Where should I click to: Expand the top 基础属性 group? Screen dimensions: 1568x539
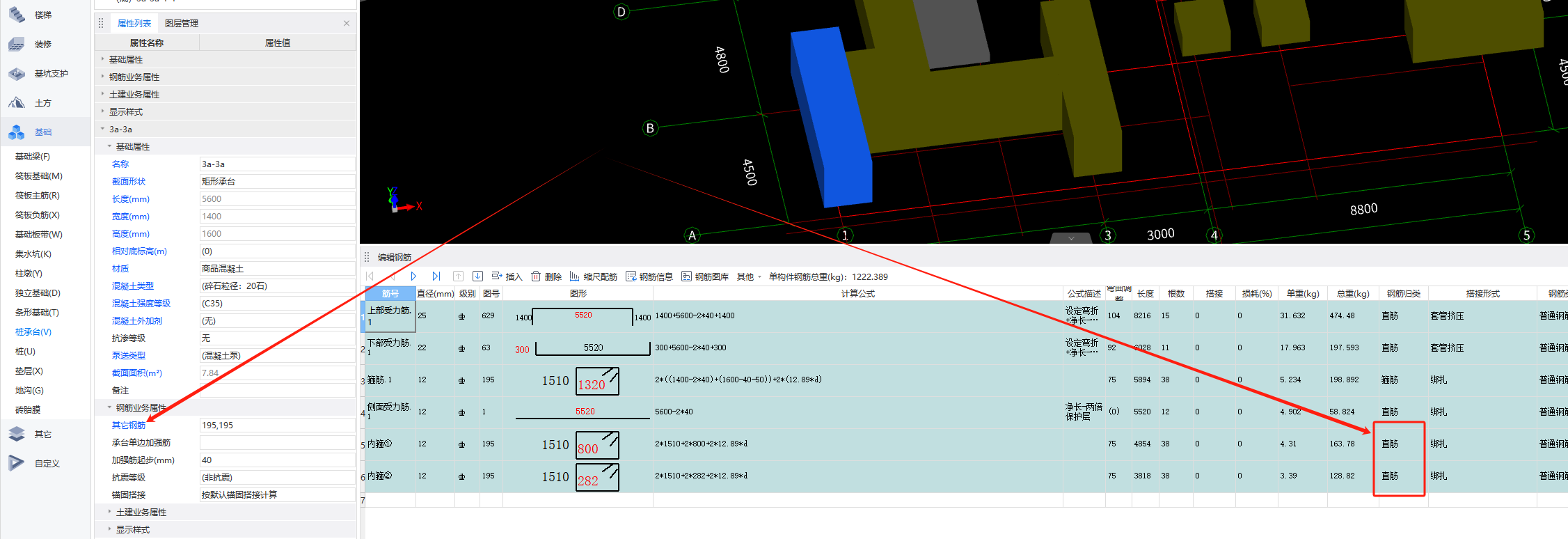pyautogui.click(x=102, y=59)
